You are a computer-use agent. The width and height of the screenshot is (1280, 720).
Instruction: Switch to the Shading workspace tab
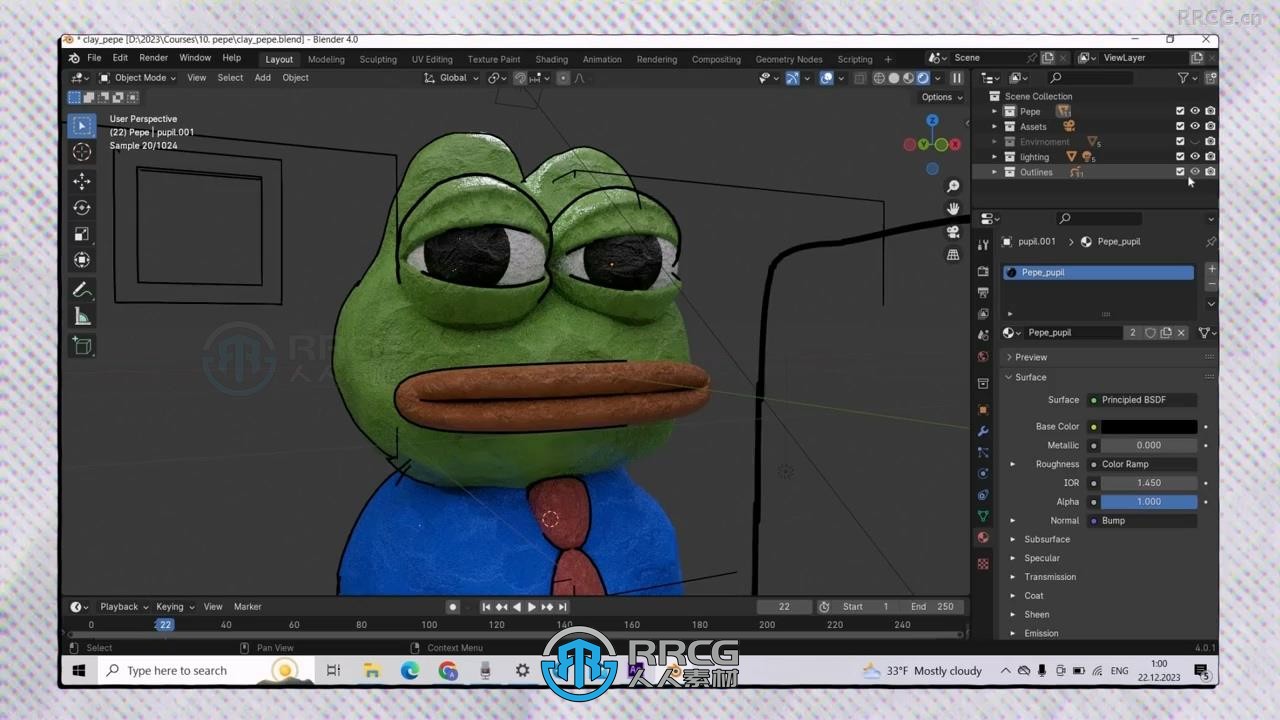[551, 59]
